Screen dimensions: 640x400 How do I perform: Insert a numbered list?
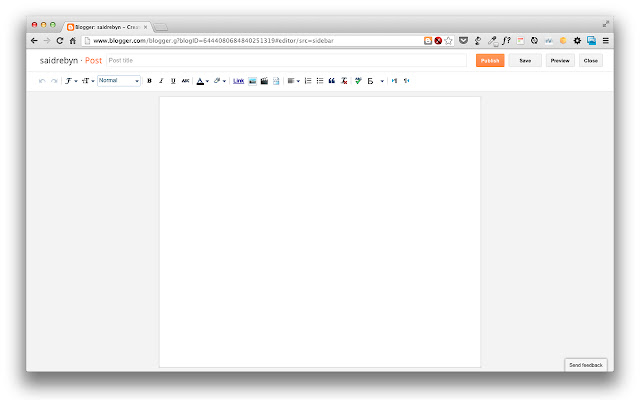pos(307,80)
